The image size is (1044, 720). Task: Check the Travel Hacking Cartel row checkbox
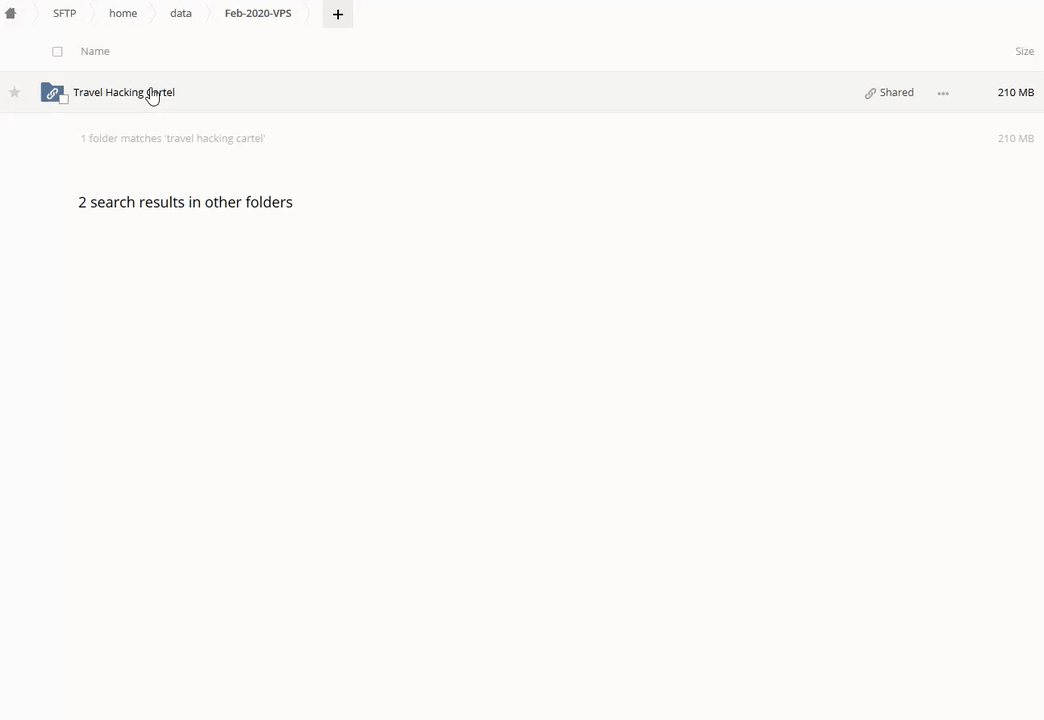point(64,99)
